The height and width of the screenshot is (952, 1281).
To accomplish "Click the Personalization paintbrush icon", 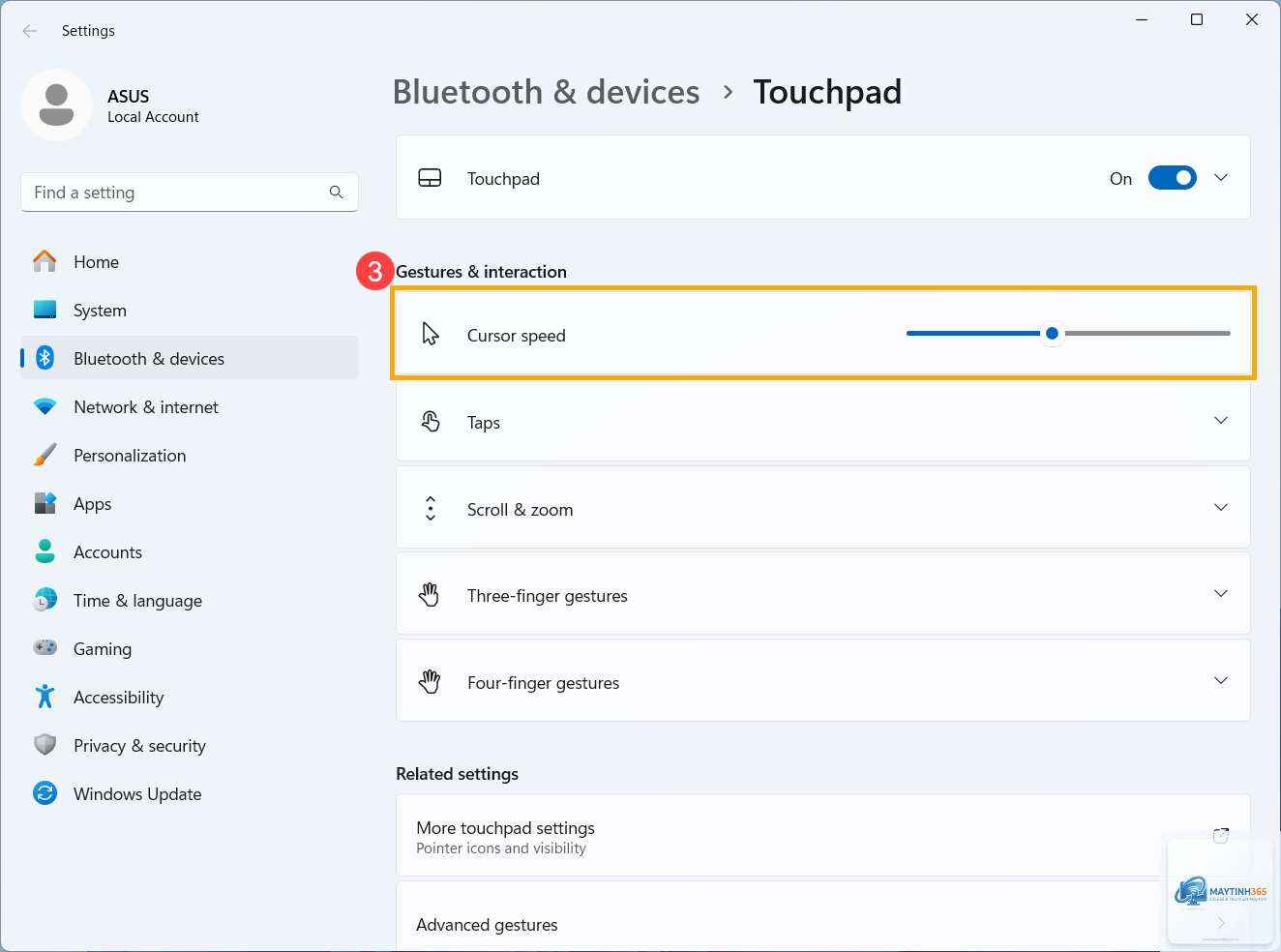I will pos(45,455).
